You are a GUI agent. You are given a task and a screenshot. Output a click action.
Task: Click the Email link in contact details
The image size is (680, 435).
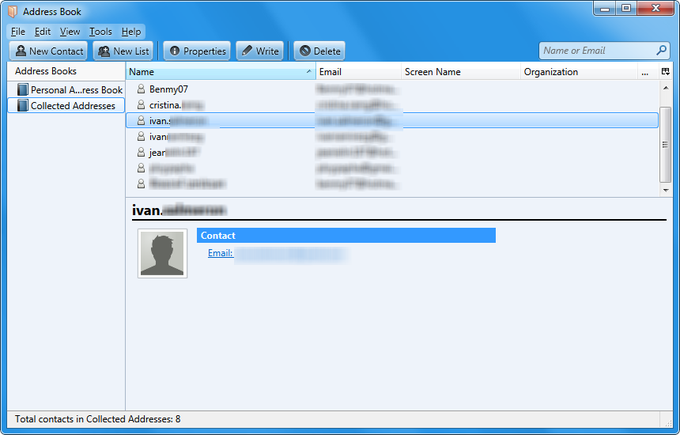pyautogui.click(x=220, y=253)
